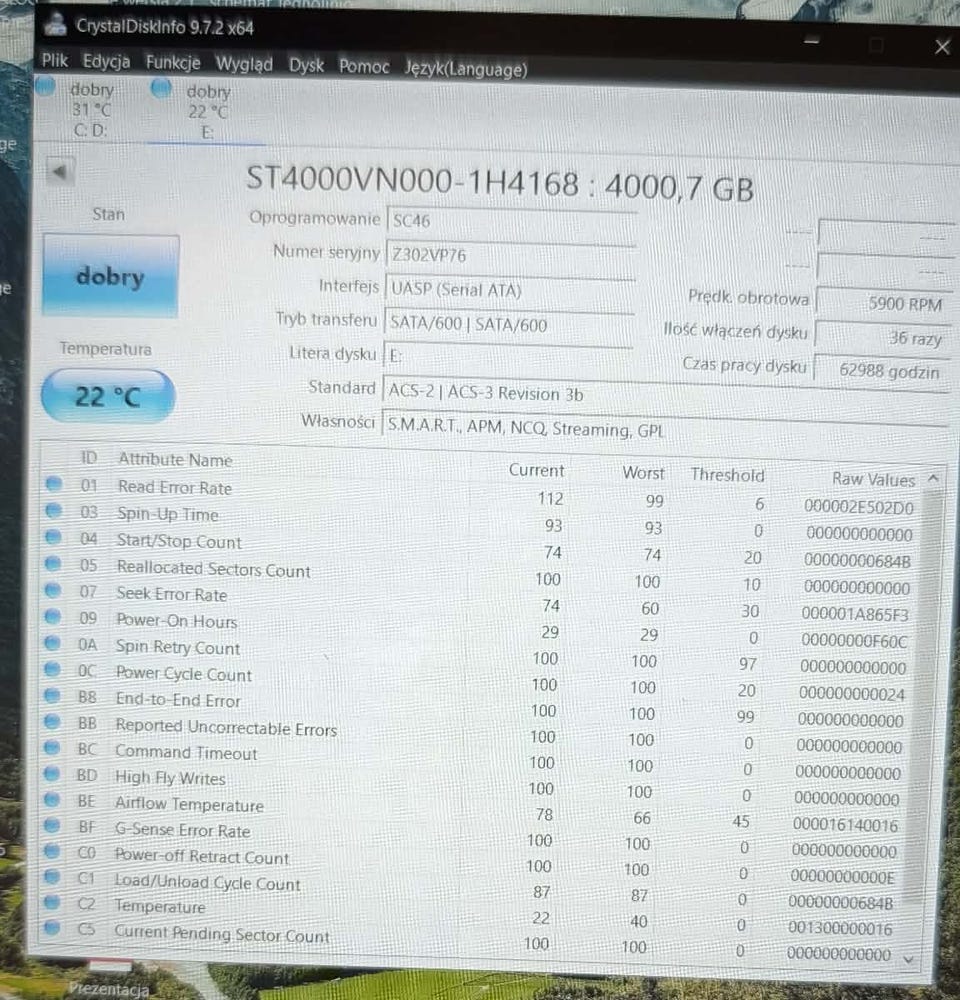Image resolution: width=960 pixels, height=1000 pixels.
Task: Open the Plik menu
Action: click(x=55, y=61)
